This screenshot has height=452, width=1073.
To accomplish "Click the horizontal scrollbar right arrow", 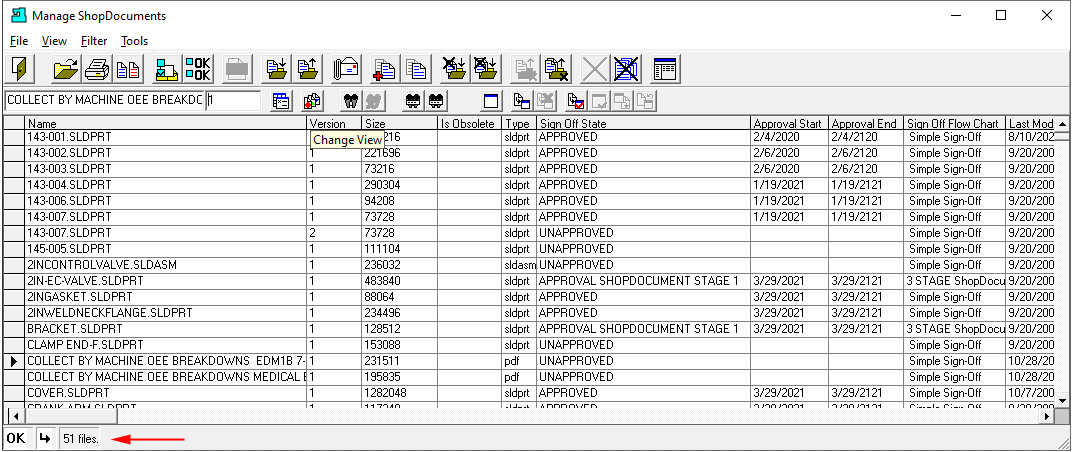I will coord(1048,416).
